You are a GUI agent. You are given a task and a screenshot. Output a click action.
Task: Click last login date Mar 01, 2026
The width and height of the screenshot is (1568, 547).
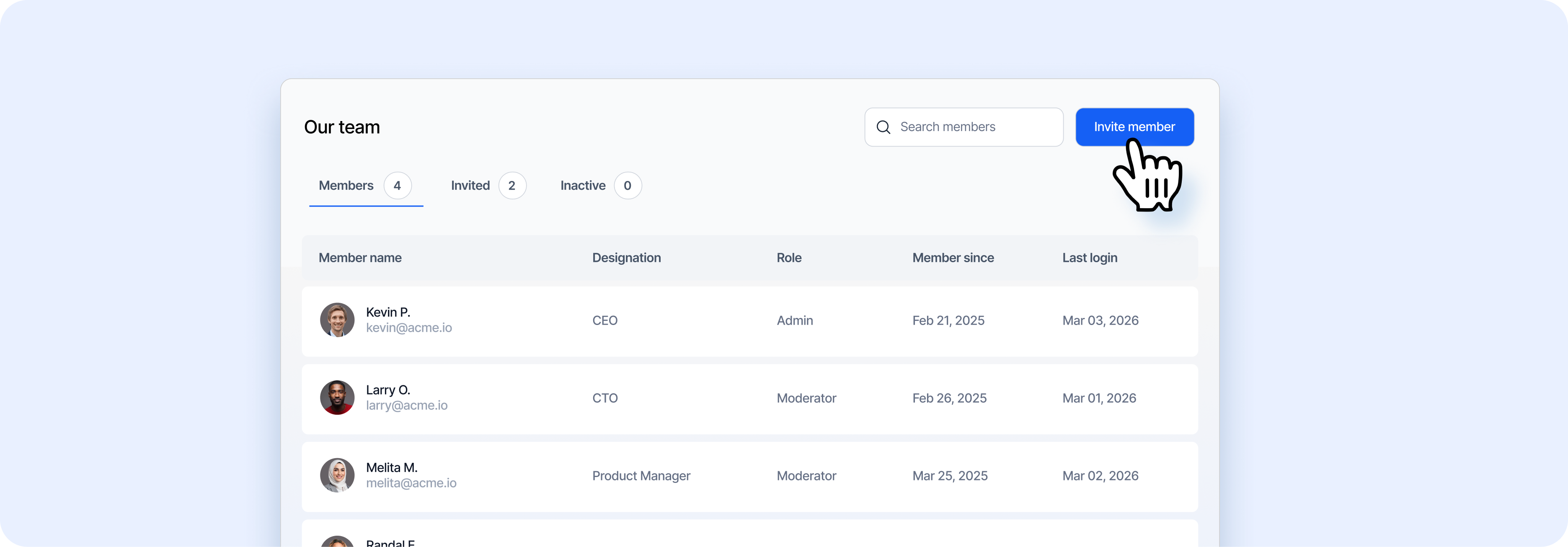pos(1099,399)
